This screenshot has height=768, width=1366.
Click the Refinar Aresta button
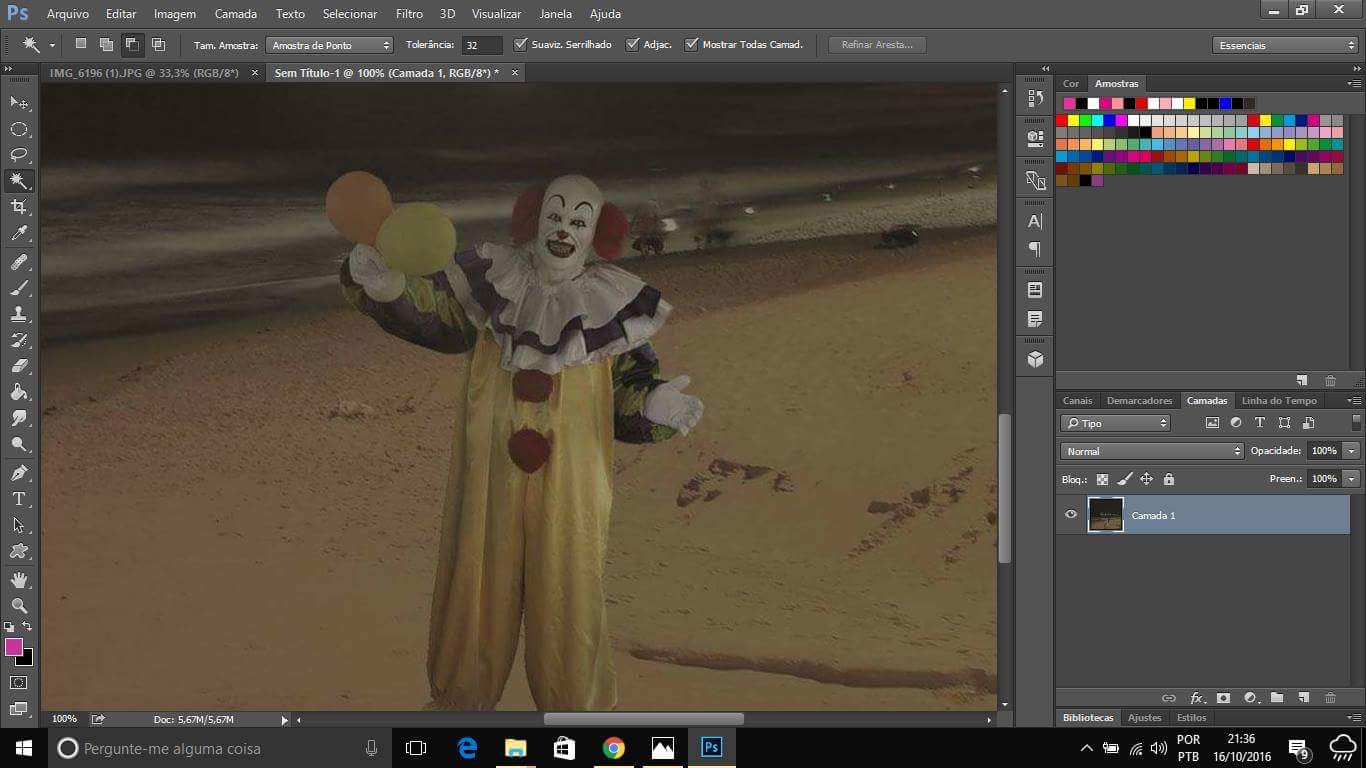click(x=876, y=45)
